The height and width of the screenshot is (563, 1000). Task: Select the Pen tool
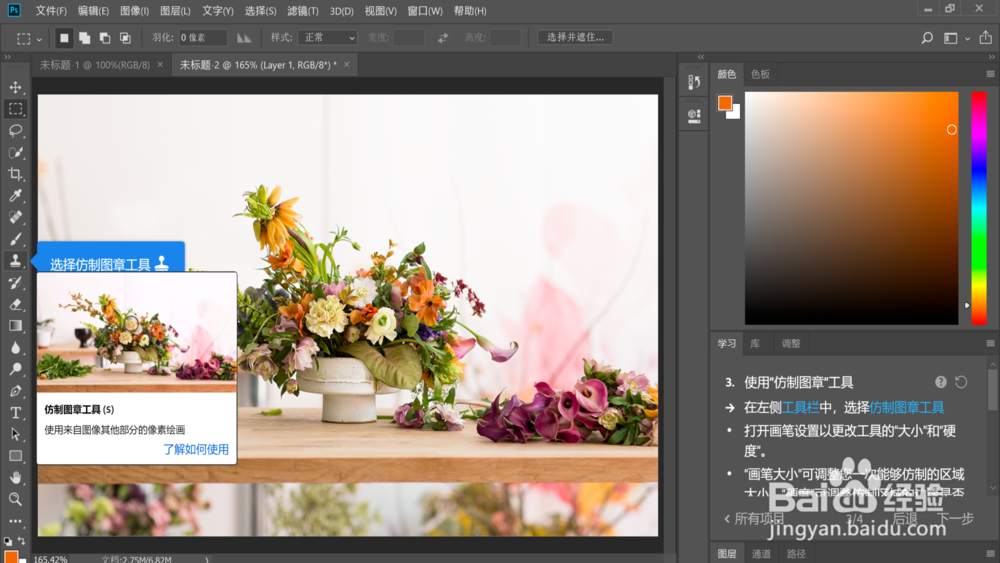coord(15,391)
